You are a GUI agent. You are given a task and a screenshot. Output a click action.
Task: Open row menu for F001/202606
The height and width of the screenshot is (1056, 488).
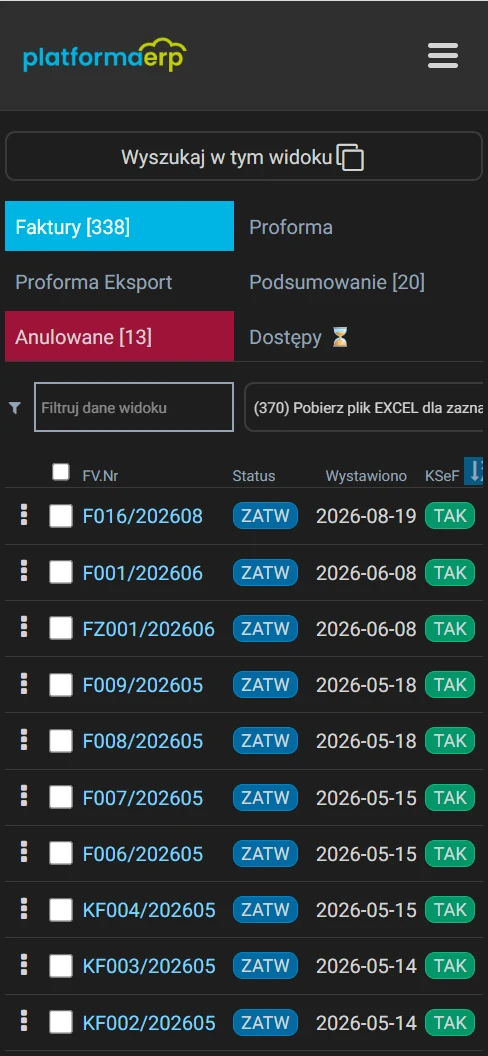24,572
